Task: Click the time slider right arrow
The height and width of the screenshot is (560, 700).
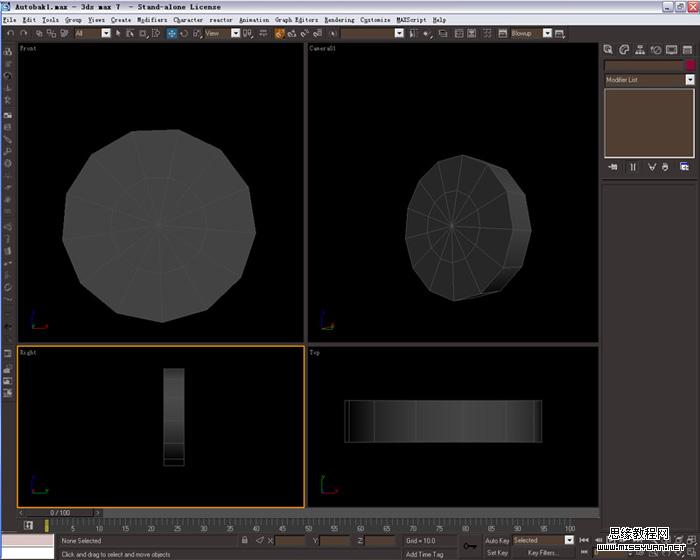Action: [98, 513]
